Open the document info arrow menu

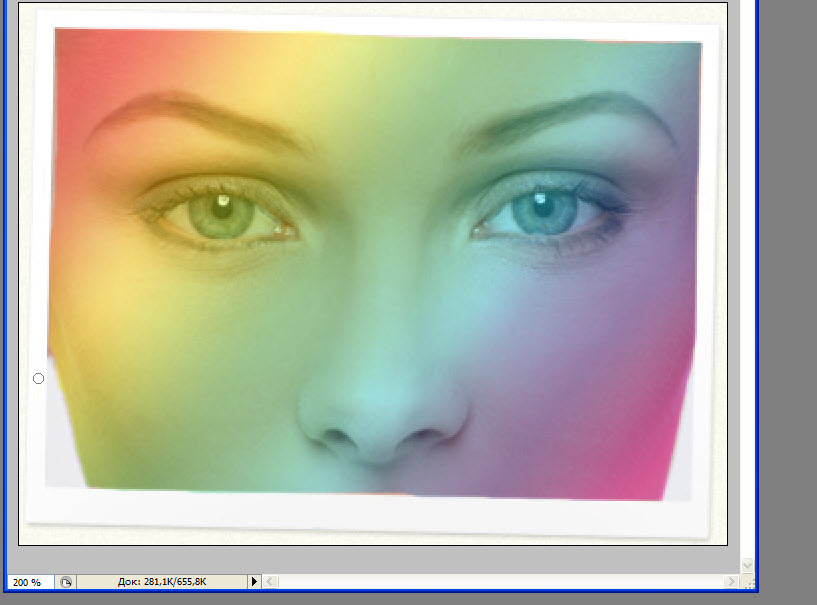tap(254, 582)
